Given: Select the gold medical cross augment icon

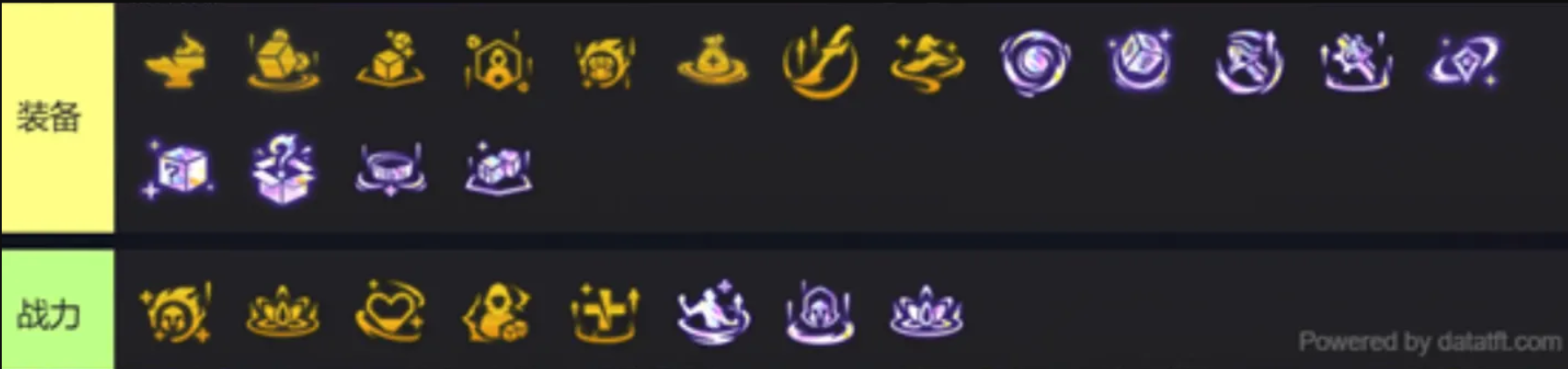Looking at the screenshot, I should click(x=605, y=313).
